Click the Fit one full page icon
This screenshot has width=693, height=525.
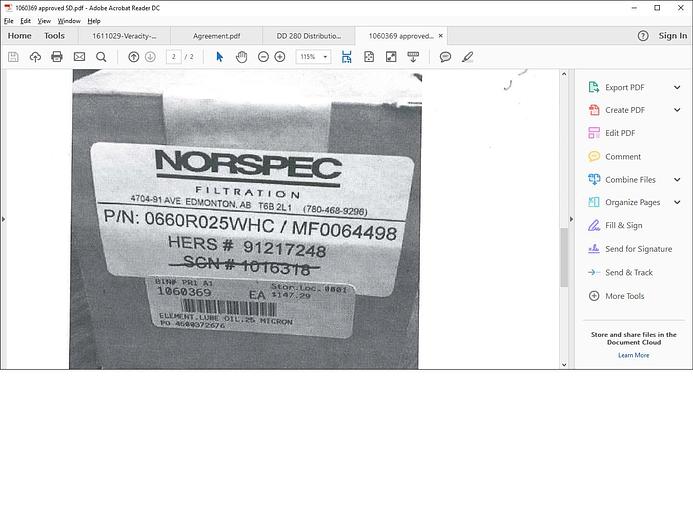pyautogui.click(x=369, y=57)
